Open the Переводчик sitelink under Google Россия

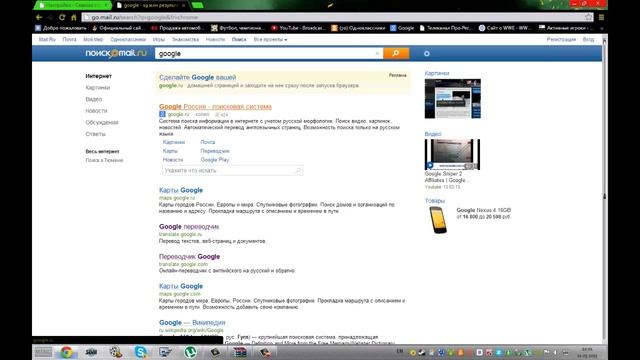pos(215,151)
